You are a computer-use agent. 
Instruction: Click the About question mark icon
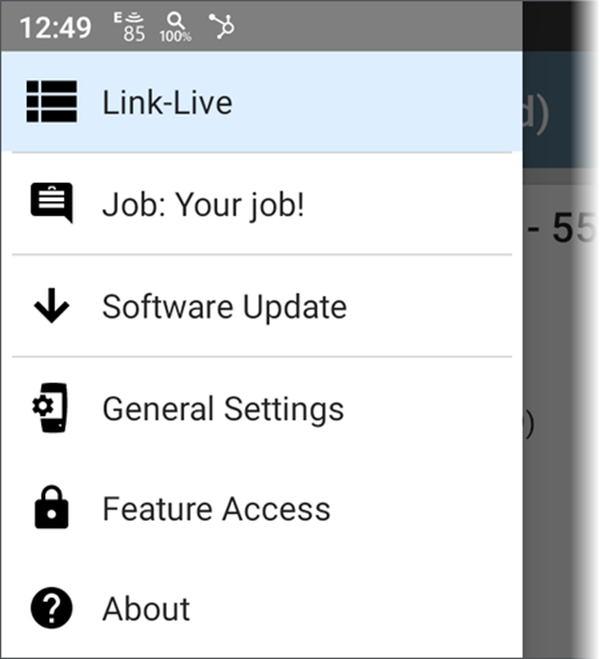52,608
